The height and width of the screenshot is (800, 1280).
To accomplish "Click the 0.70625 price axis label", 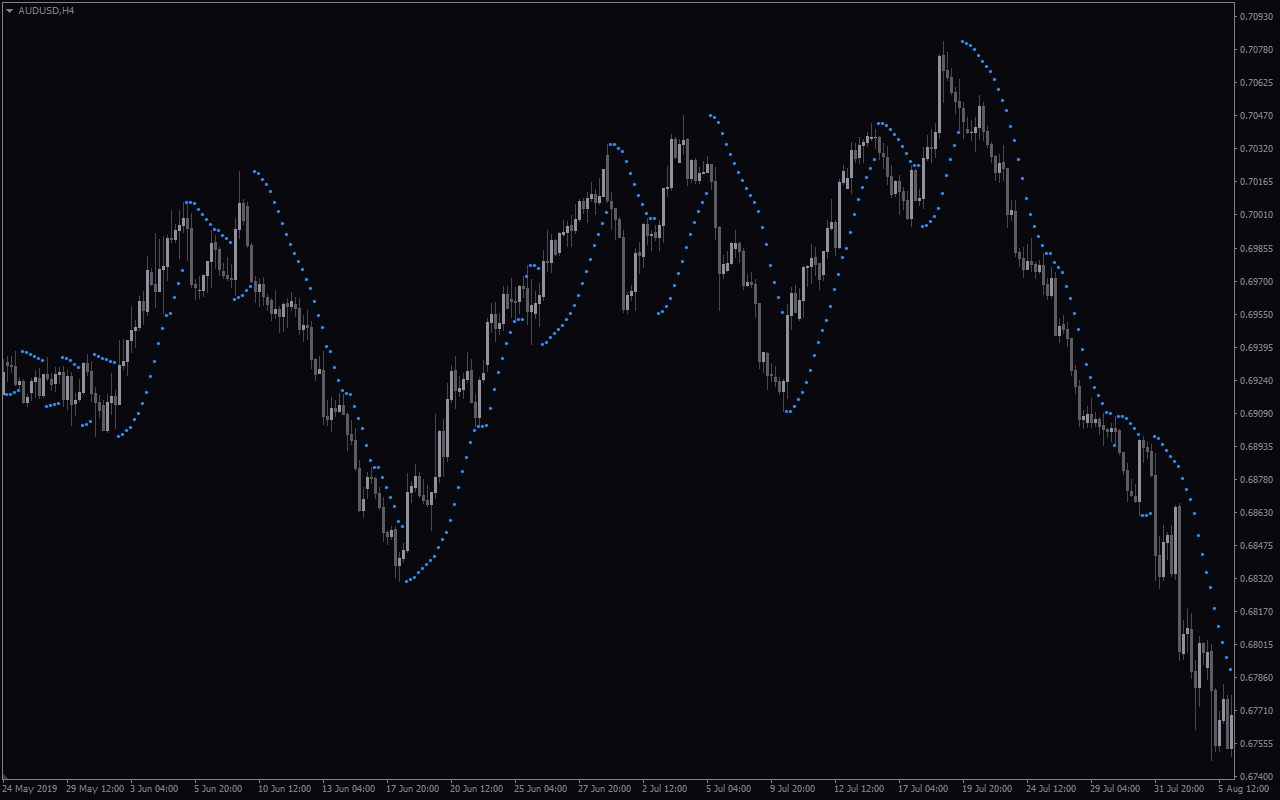I will click(1256, 82).
